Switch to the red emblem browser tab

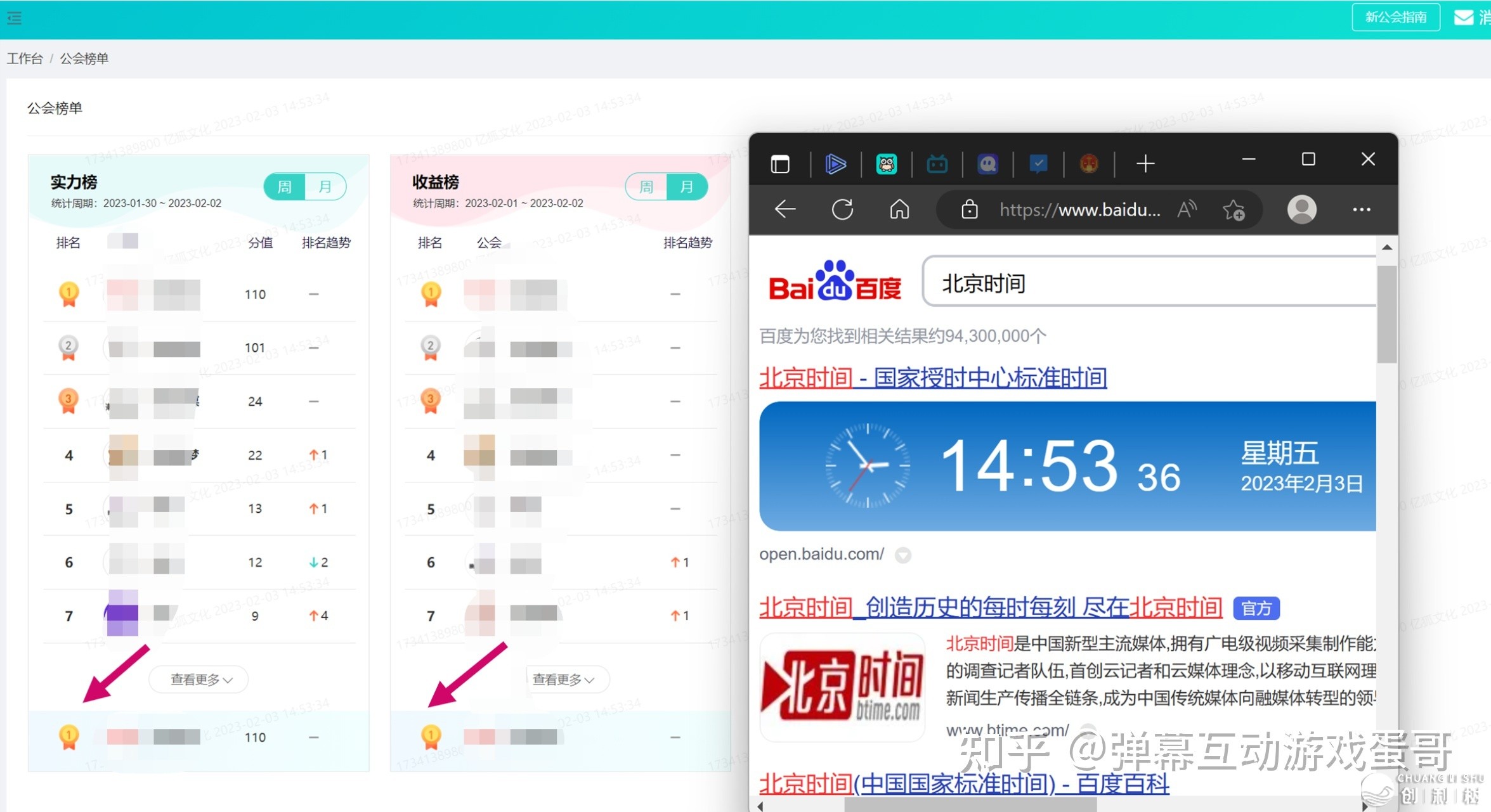tap(1090, 164)
